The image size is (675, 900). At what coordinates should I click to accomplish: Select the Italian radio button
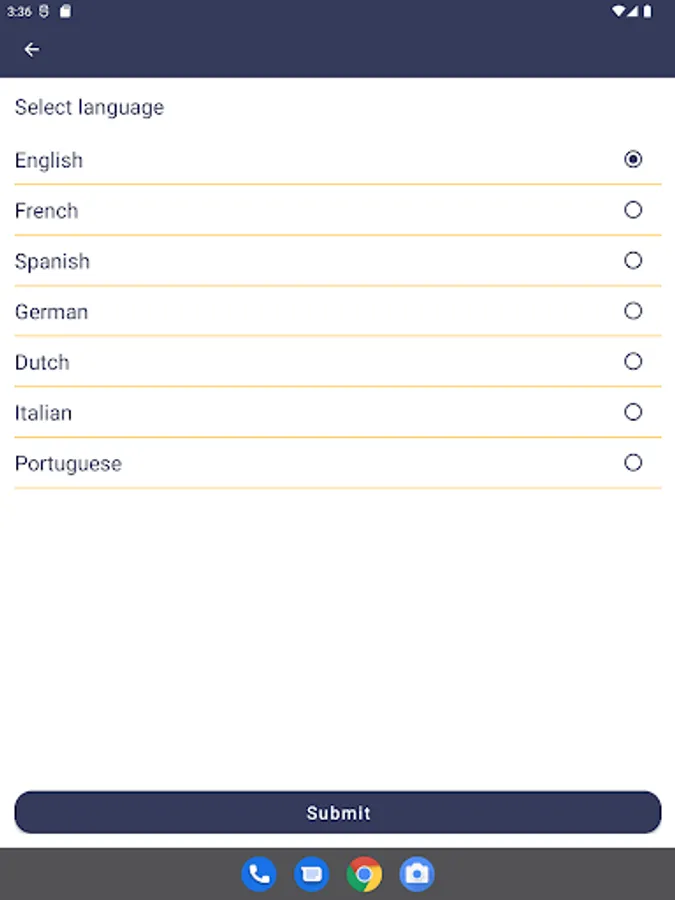[x=633, y=412]
